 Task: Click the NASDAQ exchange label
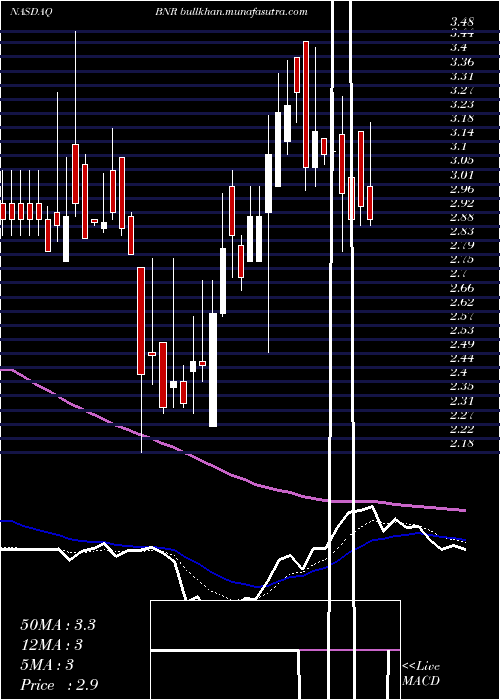(x=30, y=12)
